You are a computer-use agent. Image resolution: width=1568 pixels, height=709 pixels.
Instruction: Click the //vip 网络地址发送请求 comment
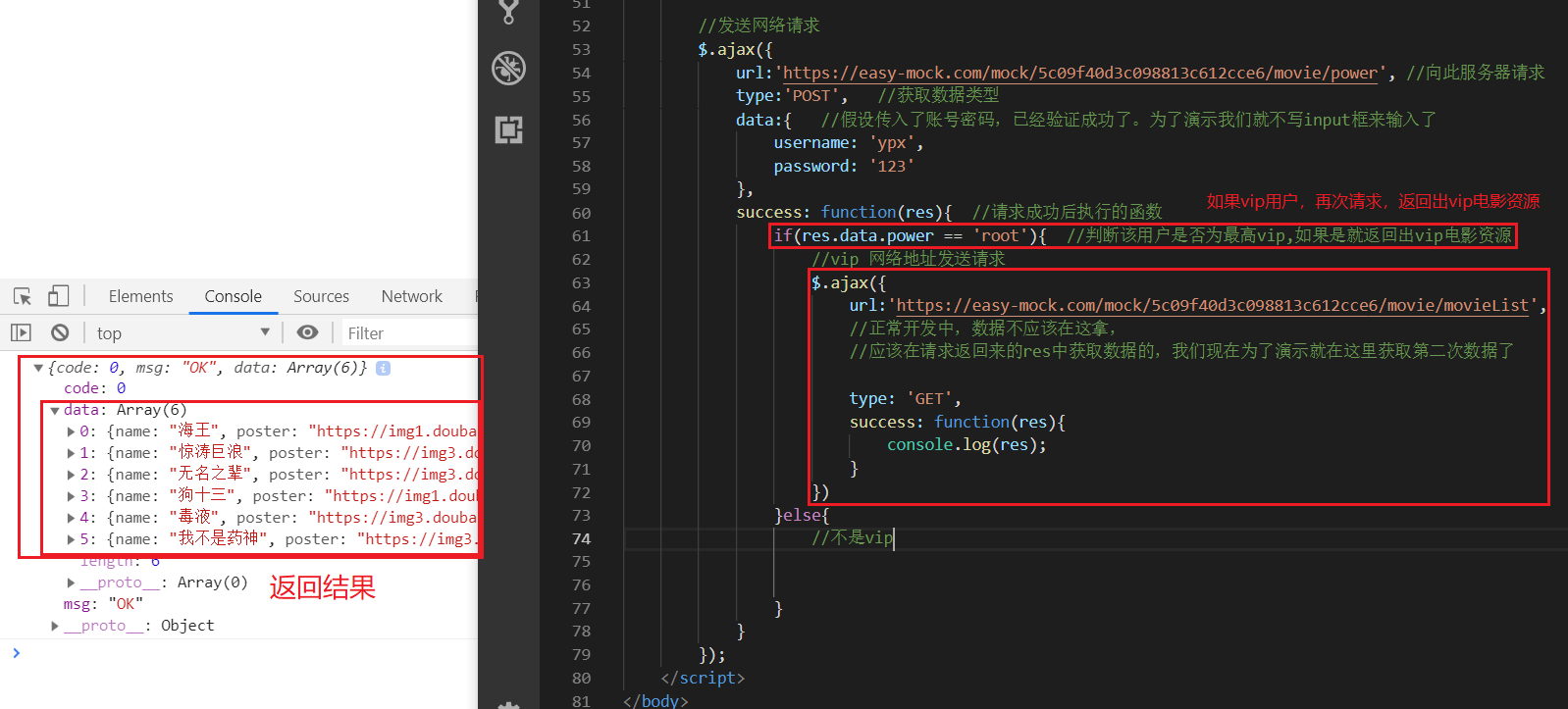pyautogui.click(x=909, y=259)
